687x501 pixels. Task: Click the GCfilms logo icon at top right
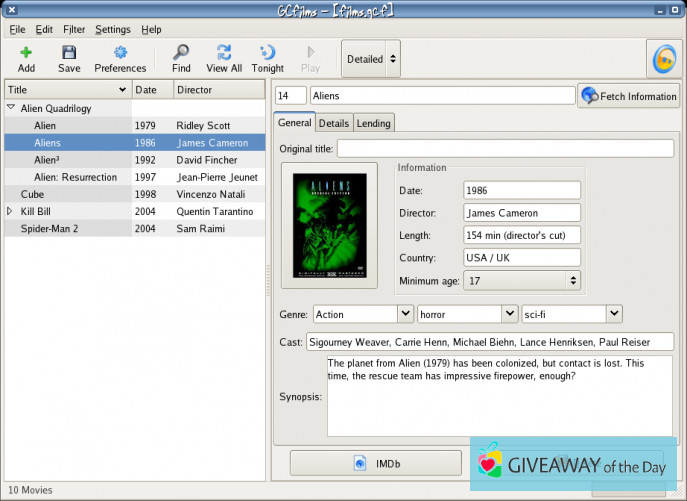coord(662,60)
